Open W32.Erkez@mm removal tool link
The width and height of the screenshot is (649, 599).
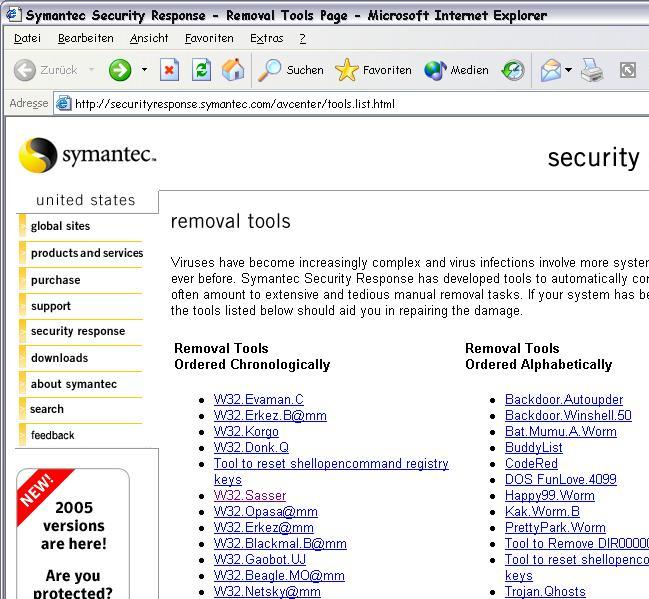tap(264, 528)
